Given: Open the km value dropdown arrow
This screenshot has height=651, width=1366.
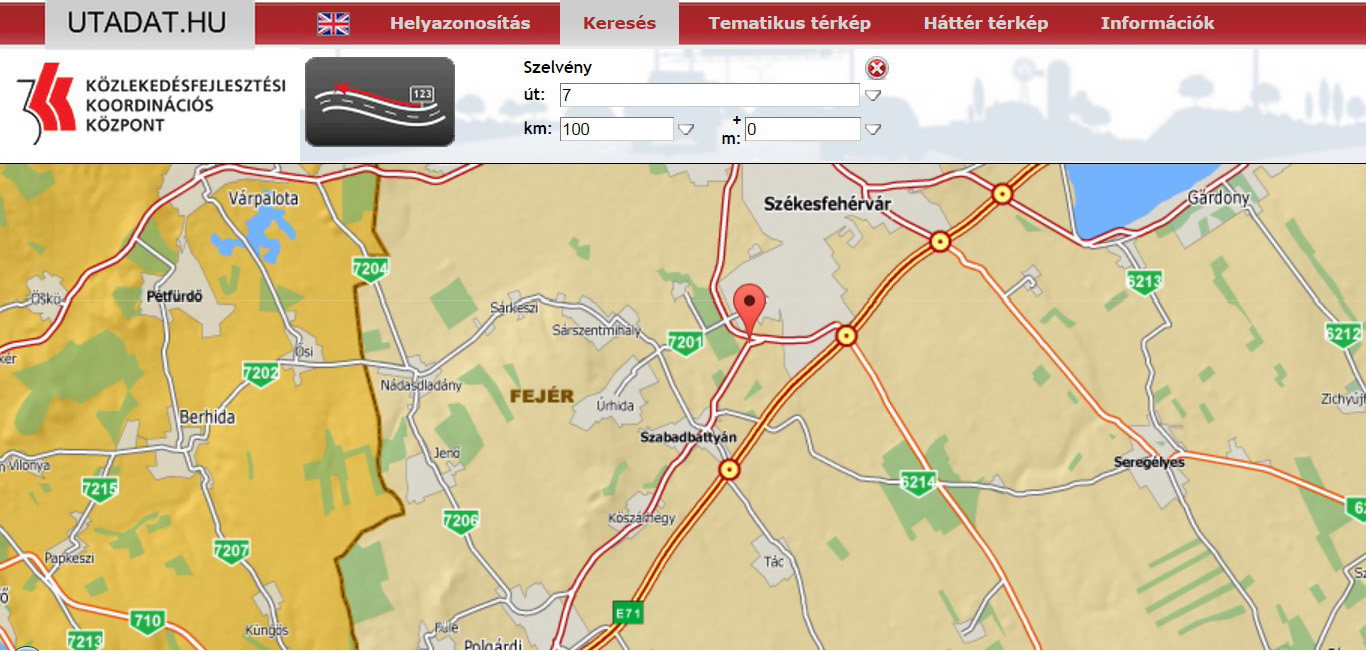Looking at the screenshot, I should click(686, 129).
